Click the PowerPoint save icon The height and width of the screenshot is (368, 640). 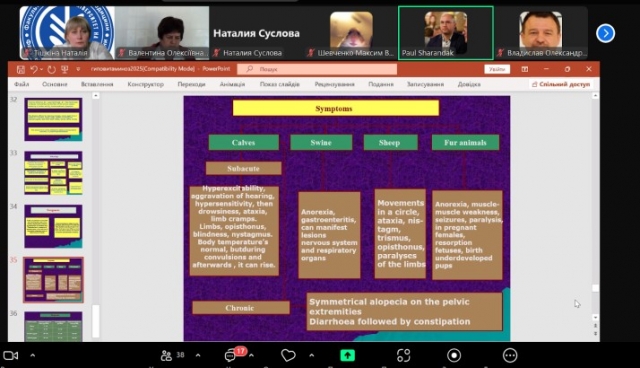tap(20, 69)
